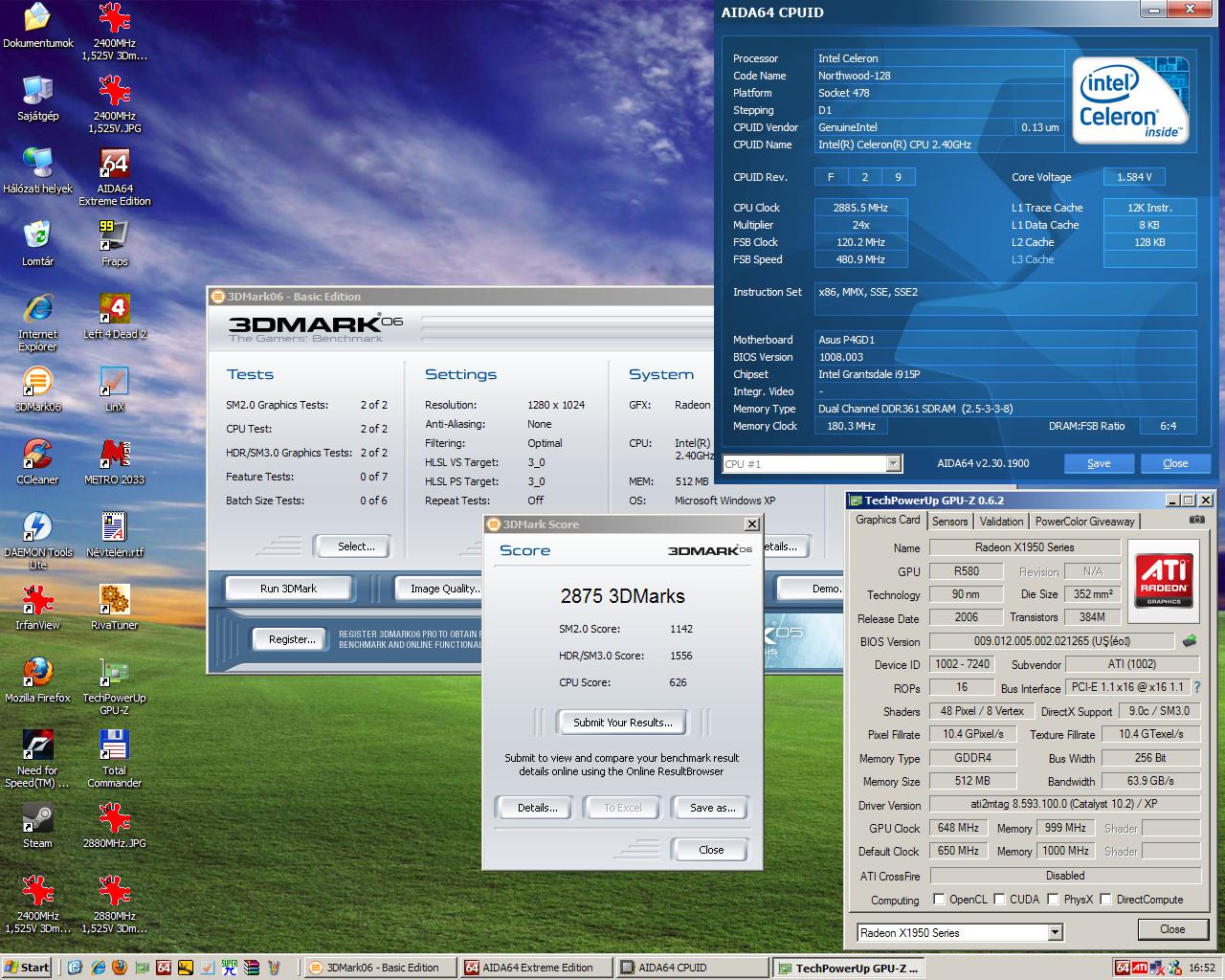Viewport: 1225px width, 980px height.
Task: Click the BIOS save chip icon in GPU-Z
Action: (x=1190, y=640)
